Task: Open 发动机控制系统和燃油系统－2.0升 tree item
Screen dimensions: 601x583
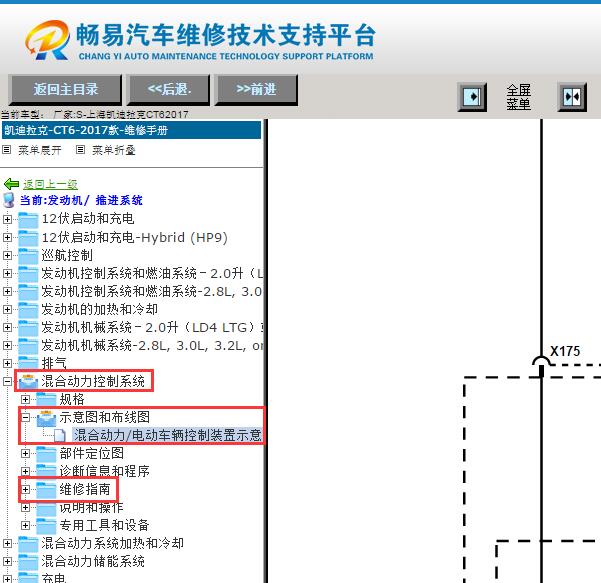Action: tap(152, 274)
